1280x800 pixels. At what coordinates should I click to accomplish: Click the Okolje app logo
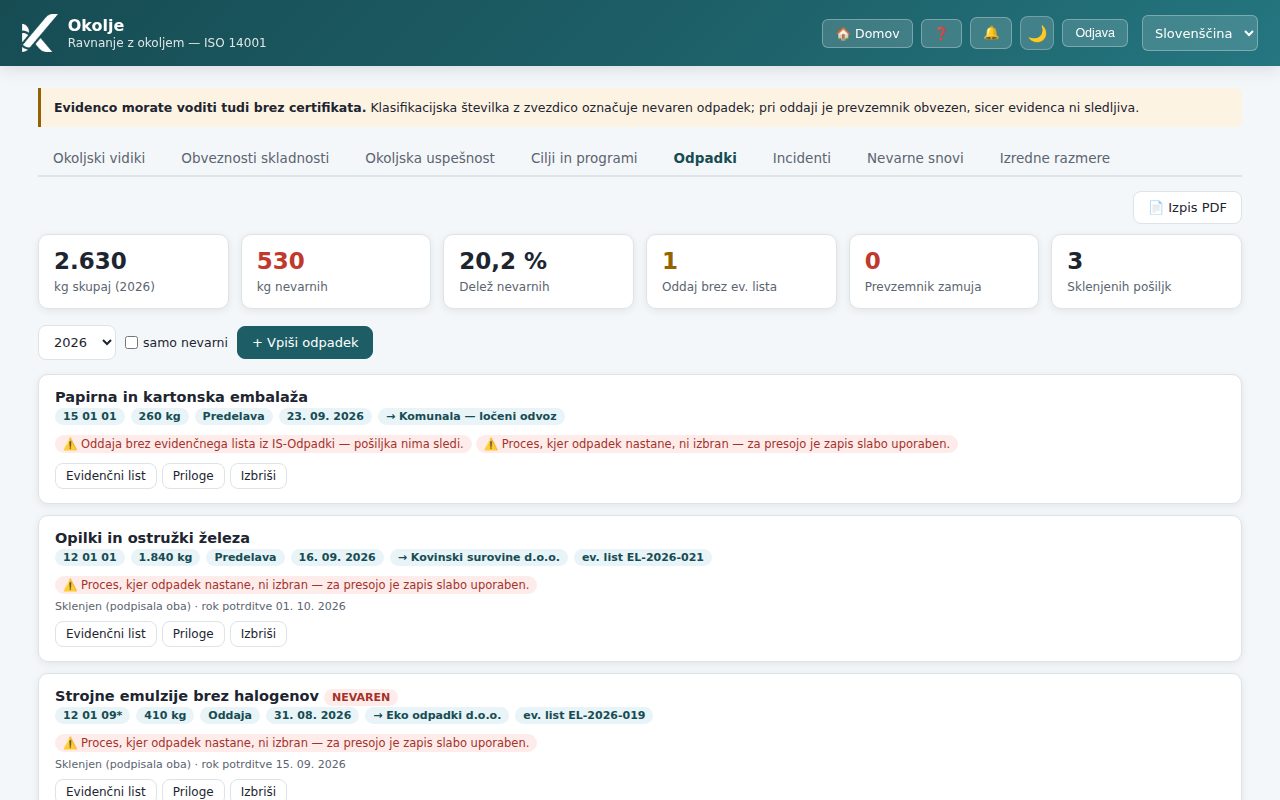[38, 33]
